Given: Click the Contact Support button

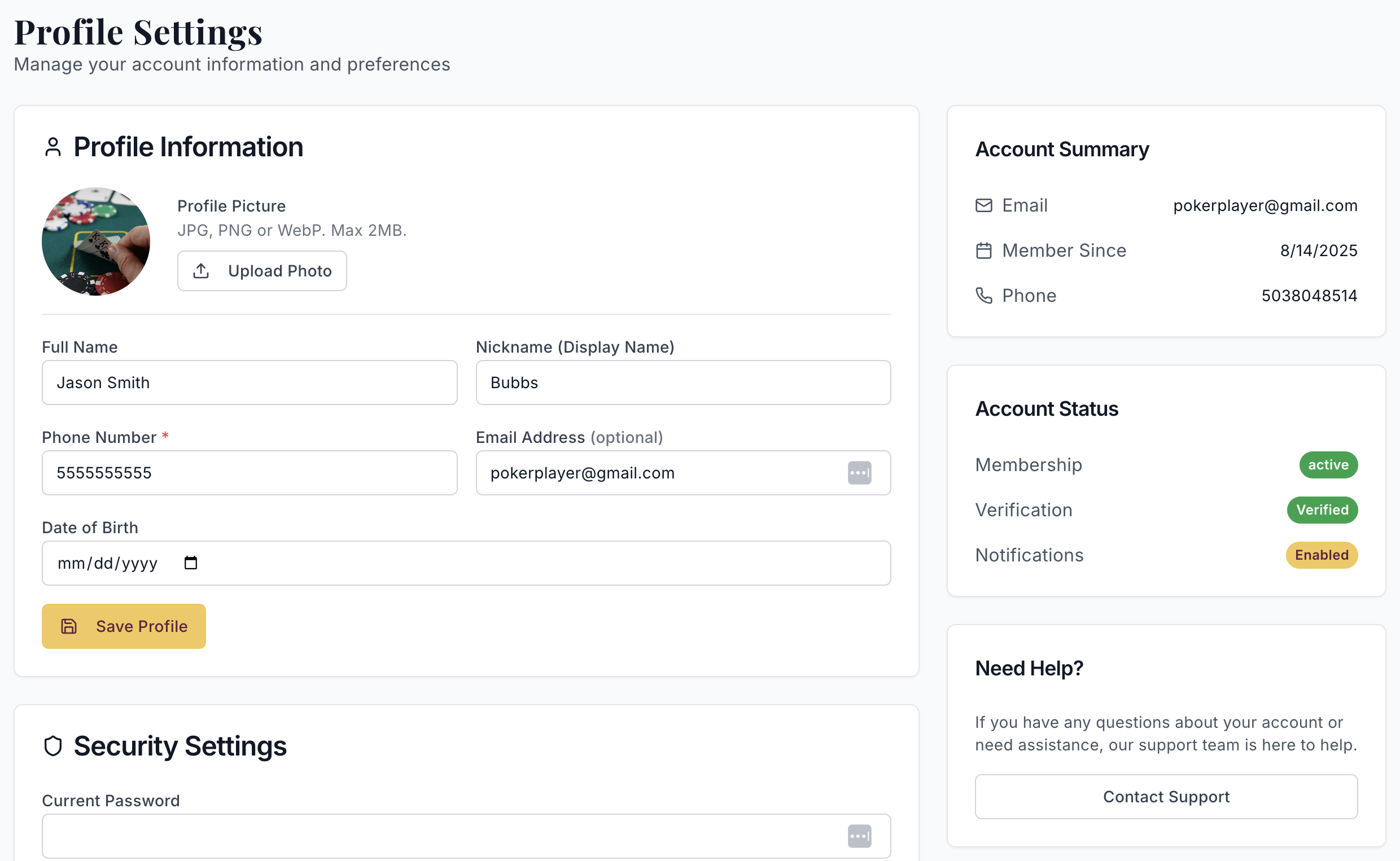Looking at the screenshot, I should (1165, 797).
